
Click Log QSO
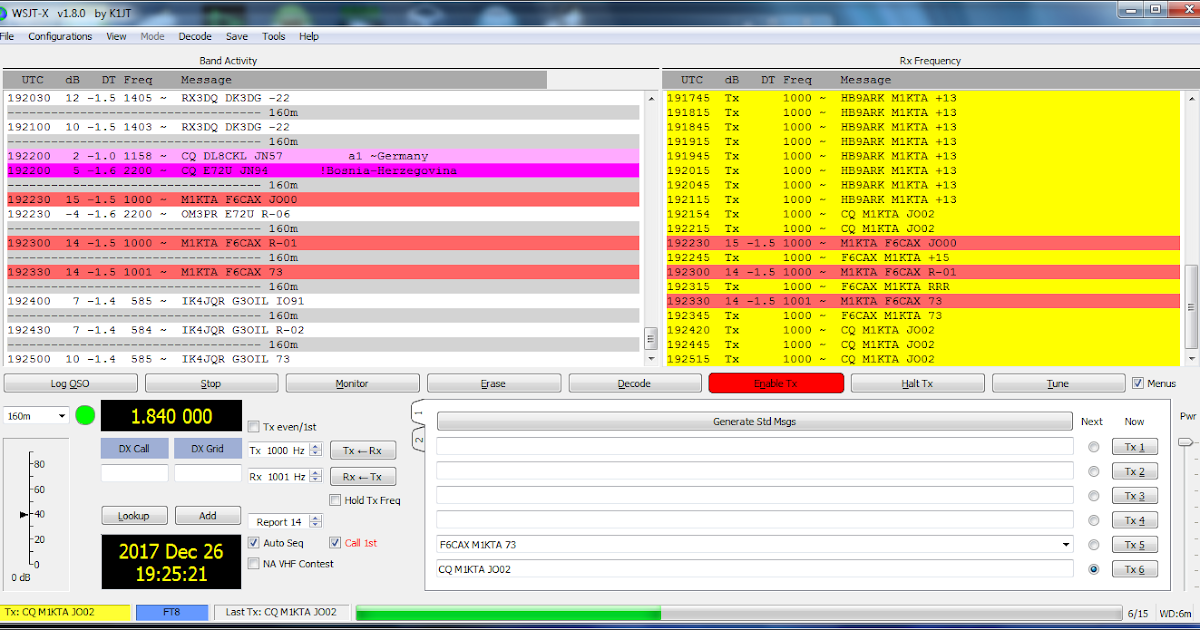[70, 382]
